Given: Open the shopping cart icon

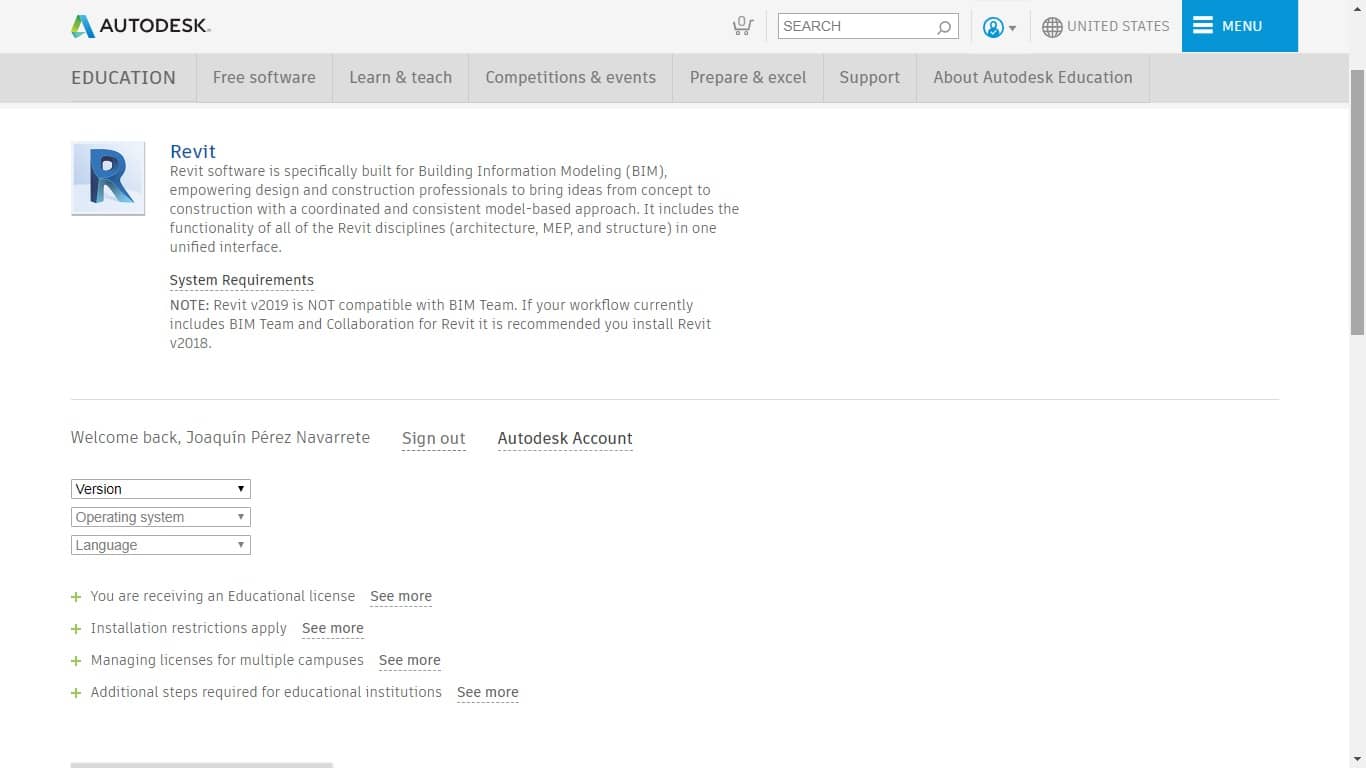Looking at the screenshot, I should click(x=742, y=26).
